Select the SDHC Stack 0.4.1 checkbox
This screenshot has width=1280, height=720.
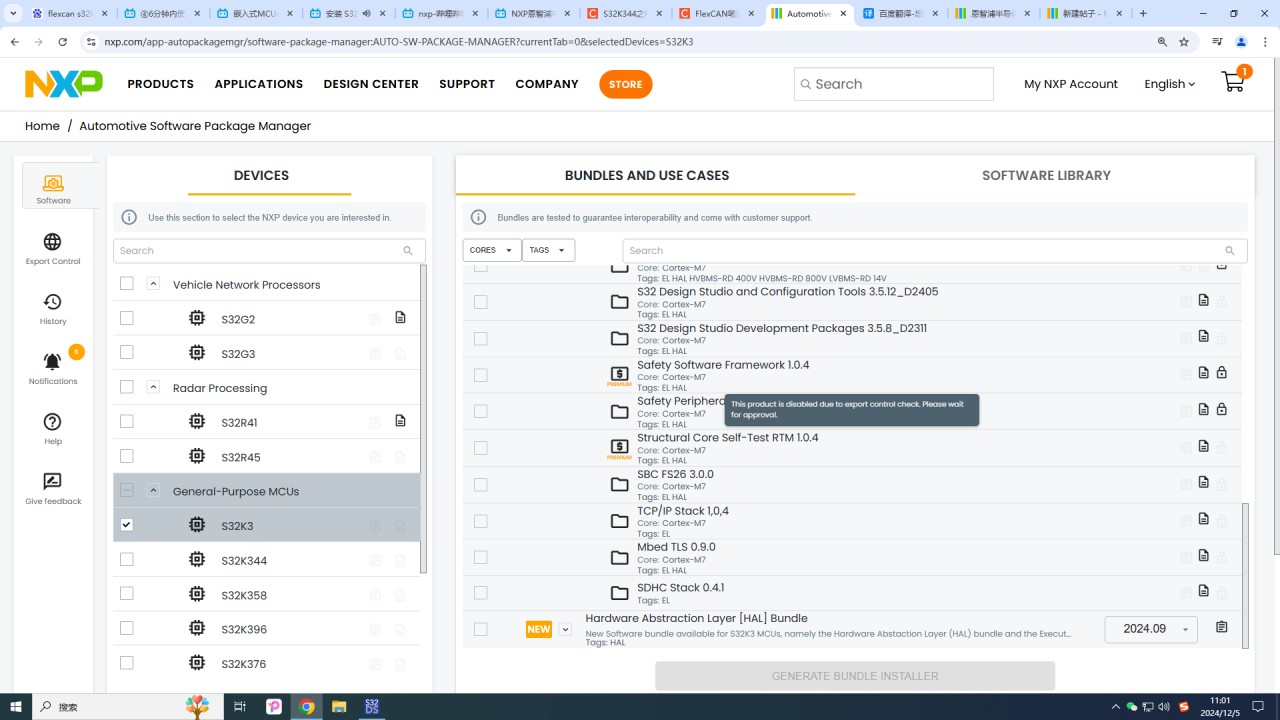480,592
